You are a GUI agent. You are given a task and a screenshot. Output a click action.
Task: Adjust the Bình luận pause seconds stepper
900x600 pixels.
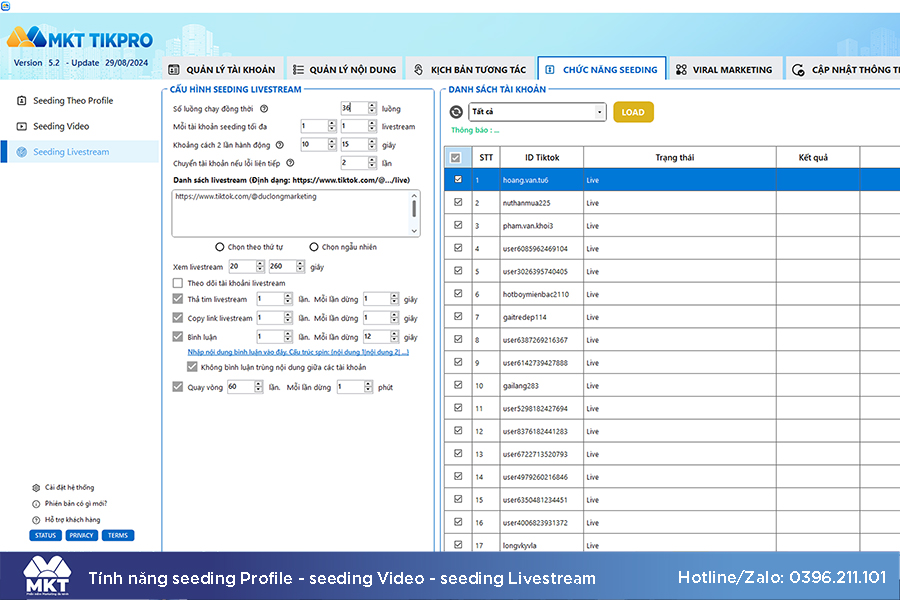394,336
